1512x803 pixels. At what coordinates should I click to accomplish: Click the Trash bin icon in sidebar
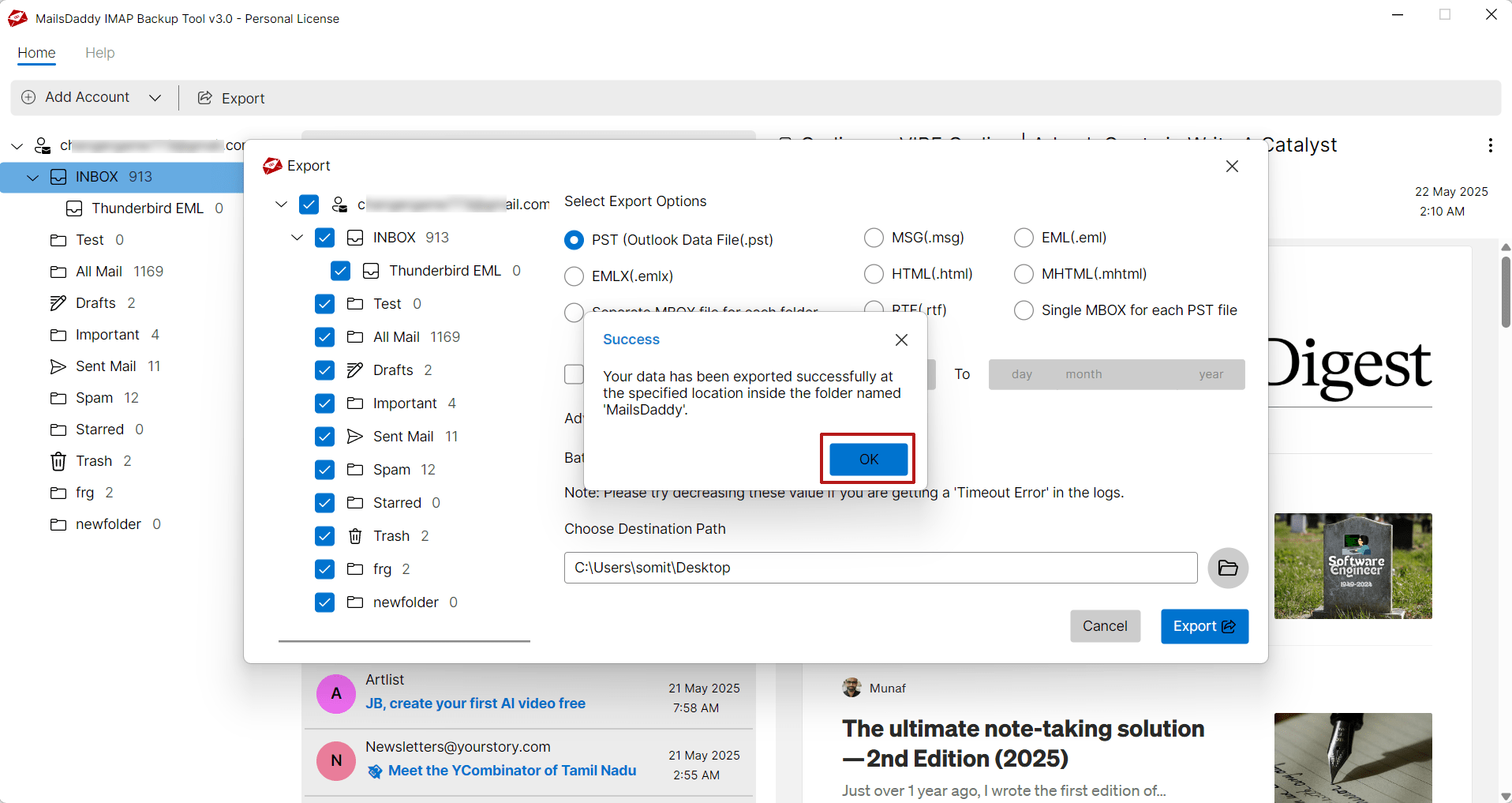pos(58,461)
